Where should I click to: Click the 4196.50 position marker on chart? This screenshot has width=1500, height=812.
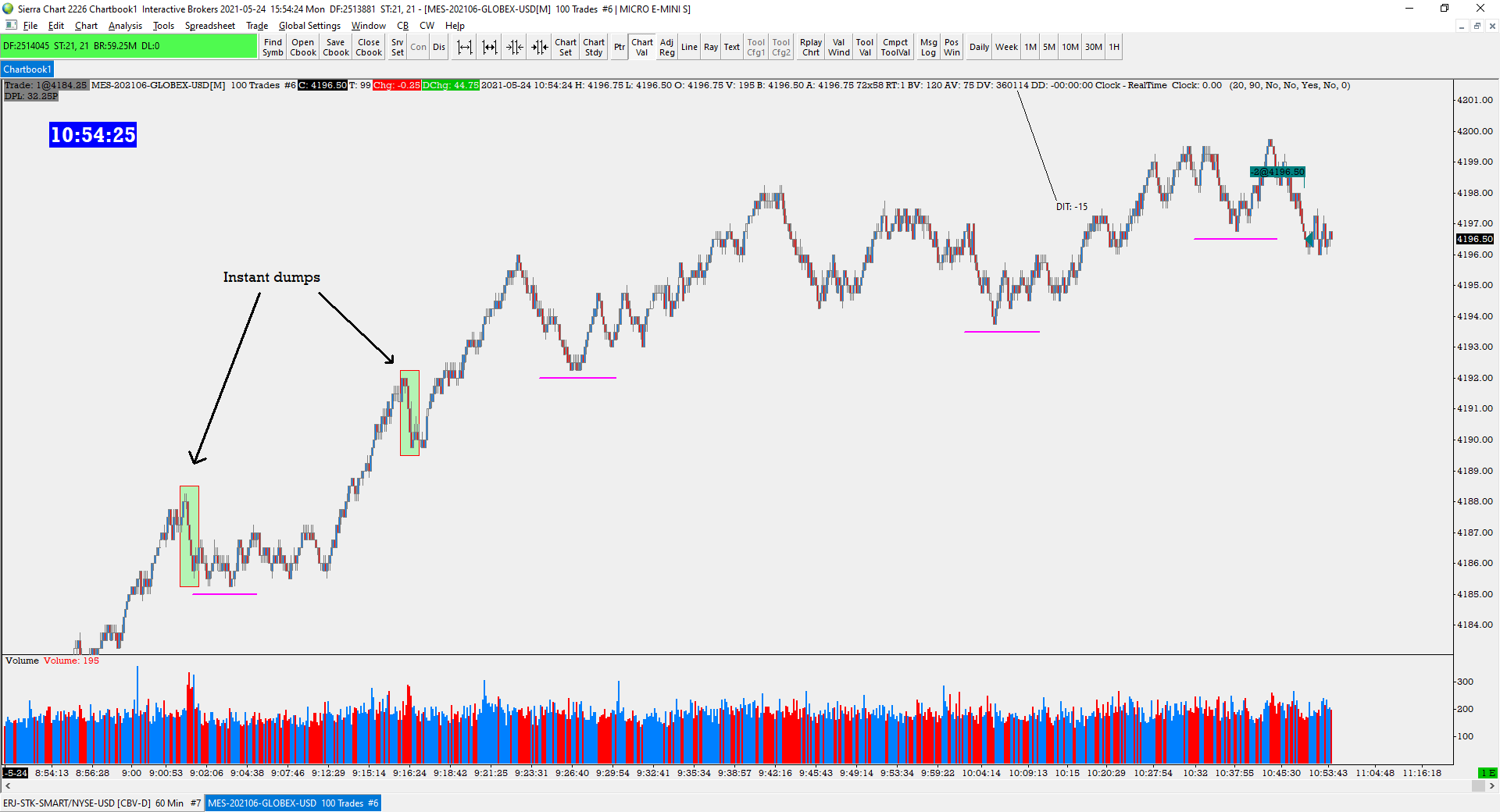click(x=1277, y=172)
